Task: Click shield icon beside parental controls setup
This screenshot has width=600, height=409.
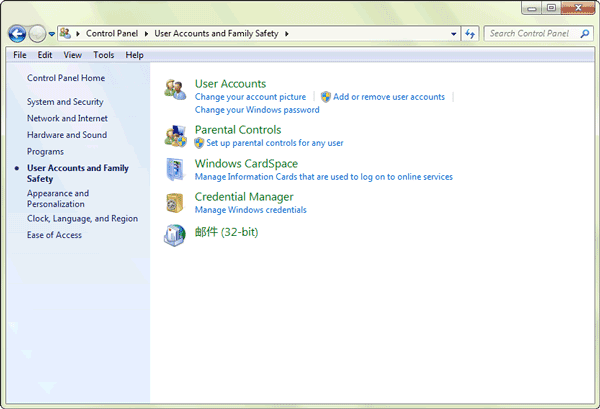Action: 199,143
